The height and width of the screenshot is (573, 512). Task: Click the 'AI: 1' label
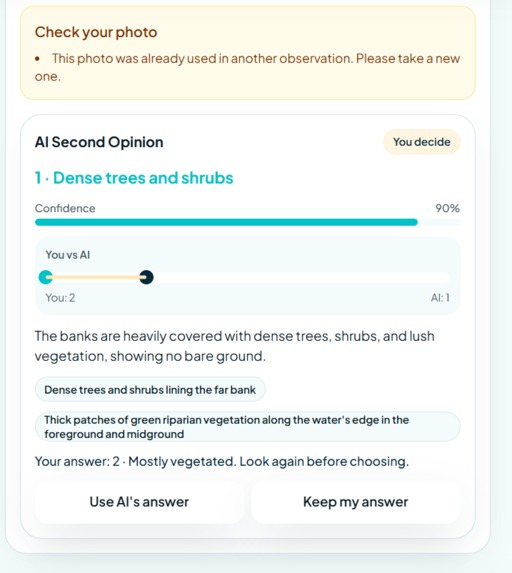pos(440,297)
